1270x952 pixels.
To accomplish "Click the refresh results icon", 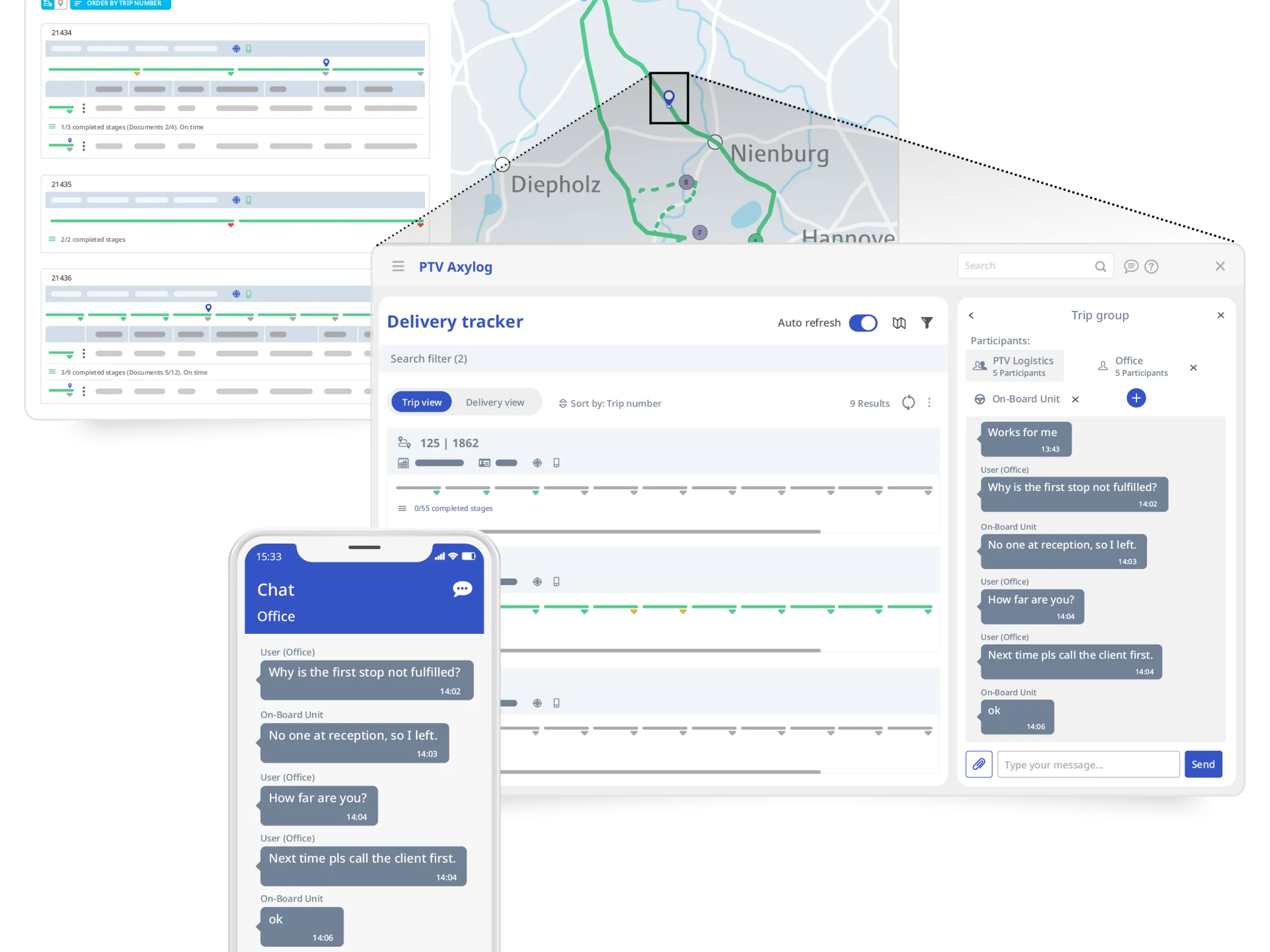I will tap(908, 403).
